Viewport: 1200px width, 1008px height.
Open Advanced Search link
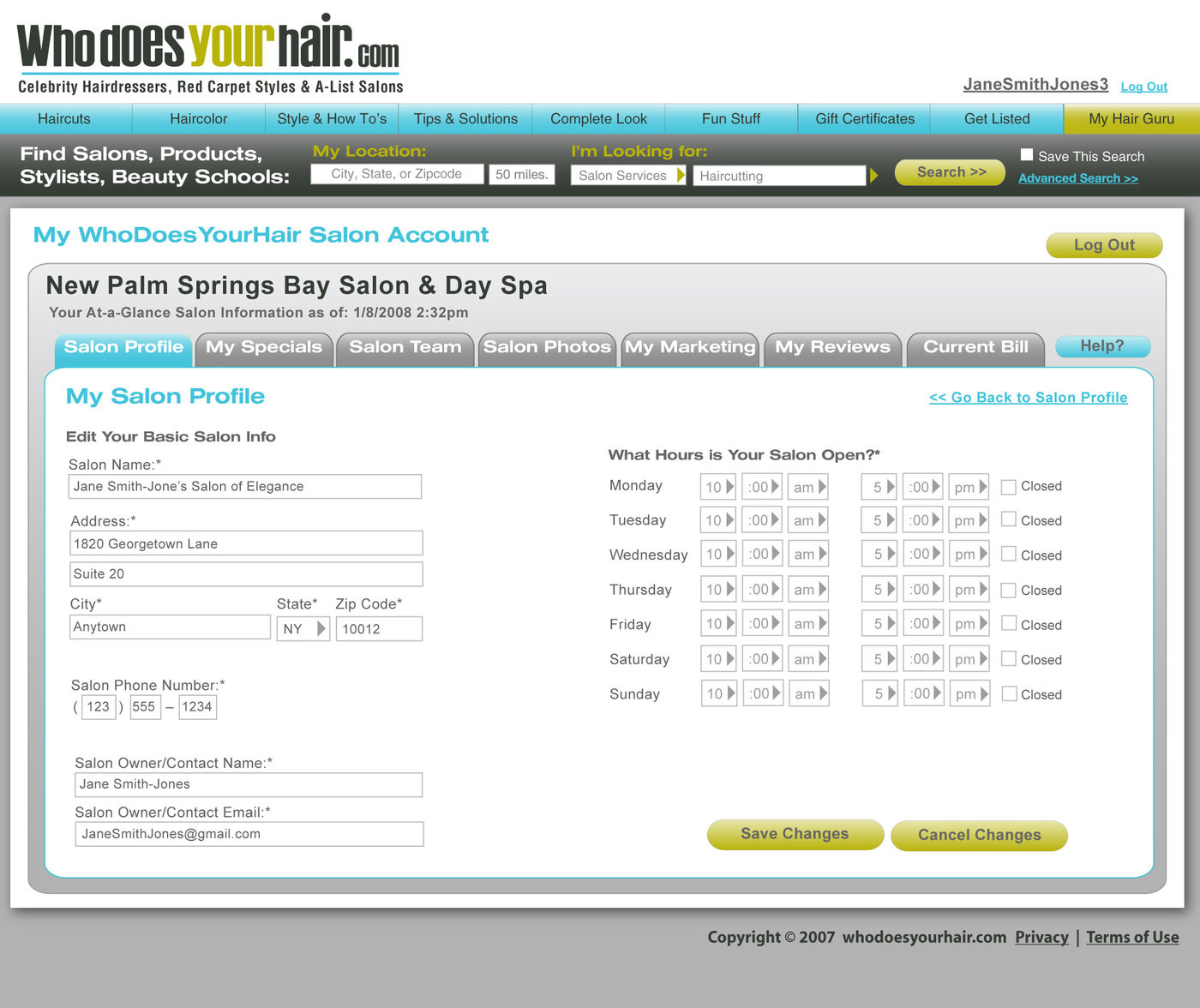click(1078, 178)
